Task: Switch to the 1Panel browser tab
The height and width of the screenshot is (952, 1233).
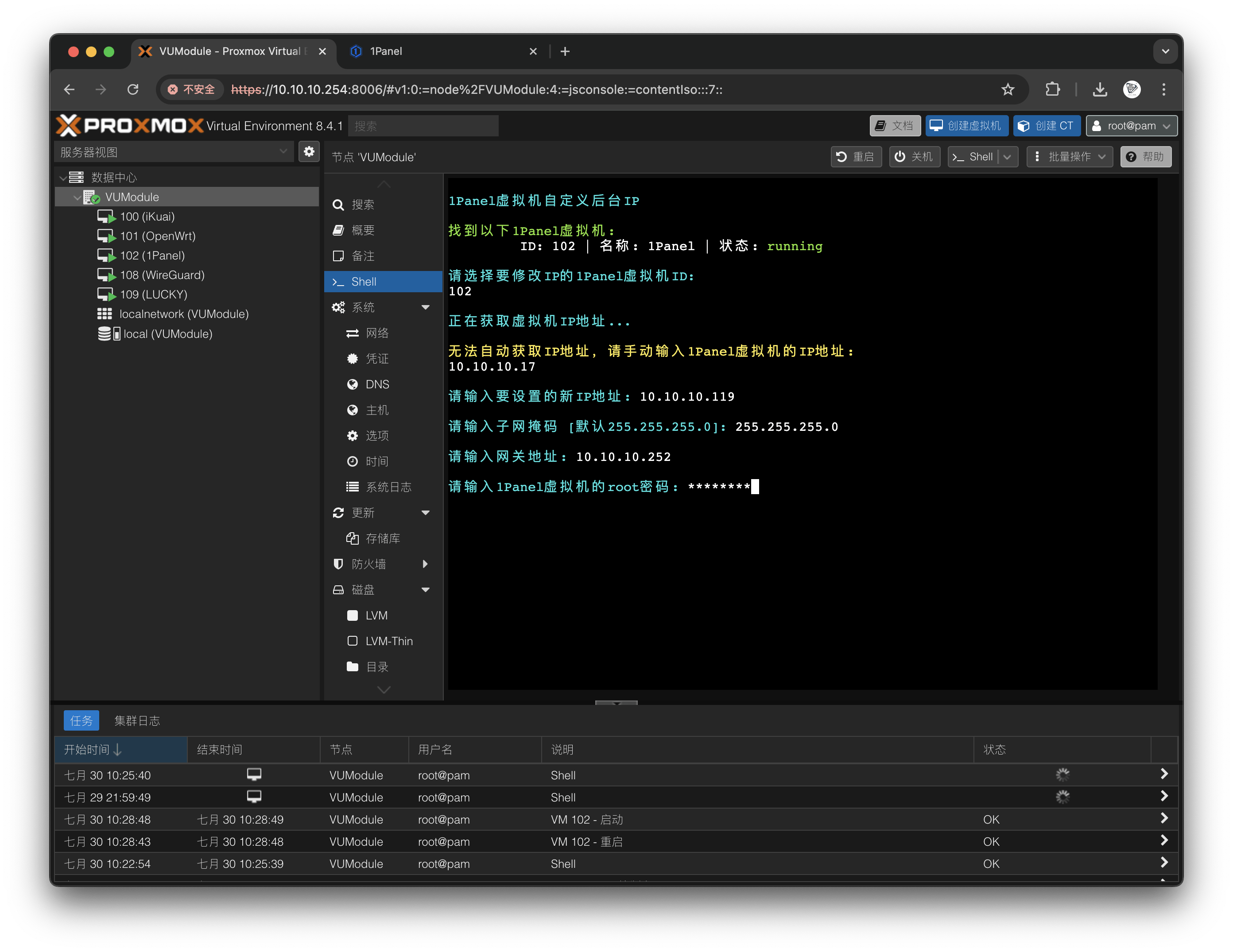Action: point(386,51)
